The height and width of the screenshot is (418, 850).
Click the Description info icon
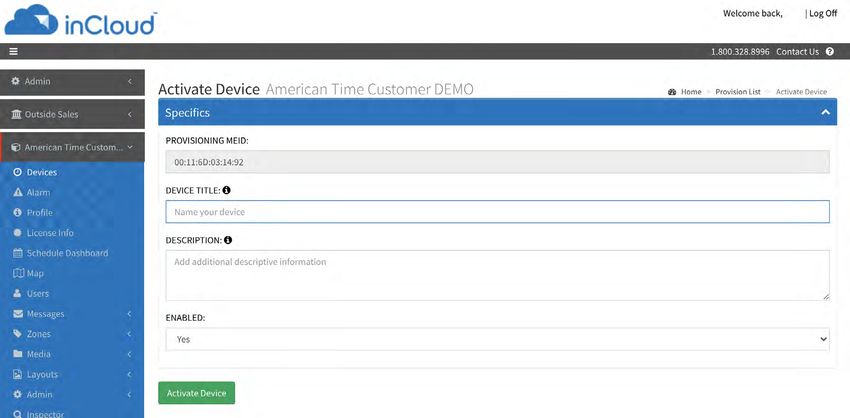(x=228, y=240)
